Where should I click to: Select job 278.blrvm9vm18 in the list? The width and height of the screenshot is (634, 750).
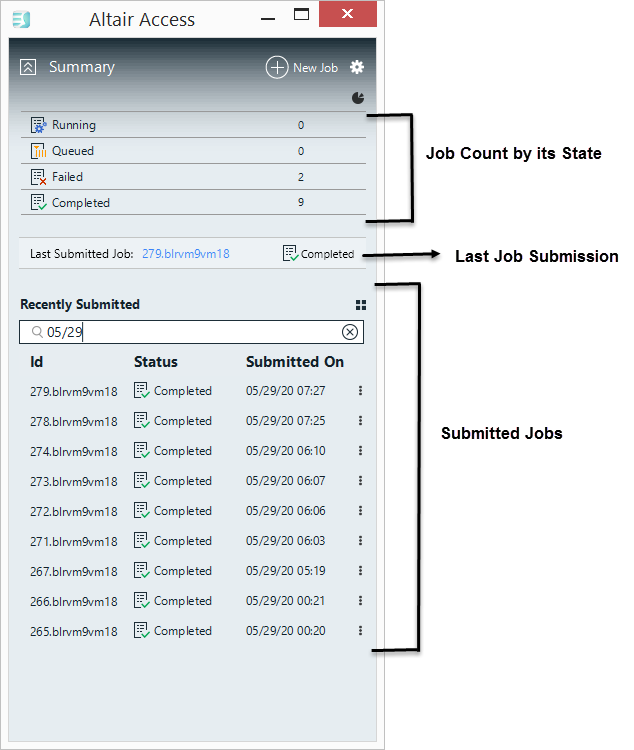click(x=74, y=421)
